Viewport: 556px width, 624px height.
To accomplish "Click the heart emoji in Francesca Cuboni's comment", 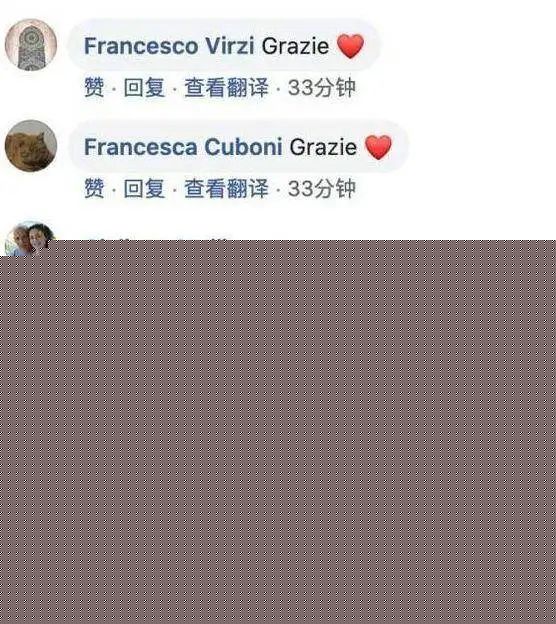I will point(378,147).
